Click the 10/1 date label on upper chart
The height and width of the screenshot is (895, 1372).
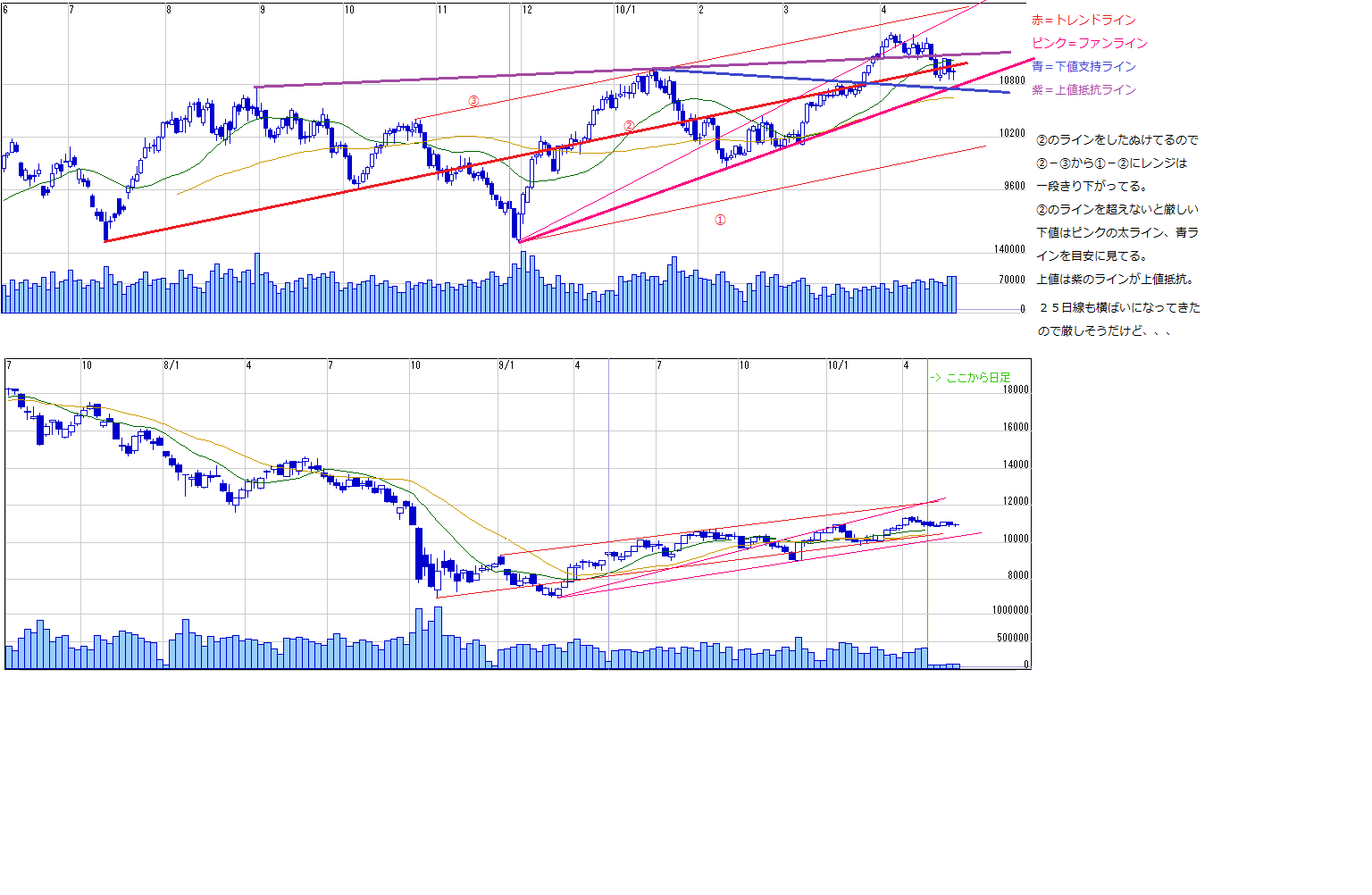(x=625, y=10)
